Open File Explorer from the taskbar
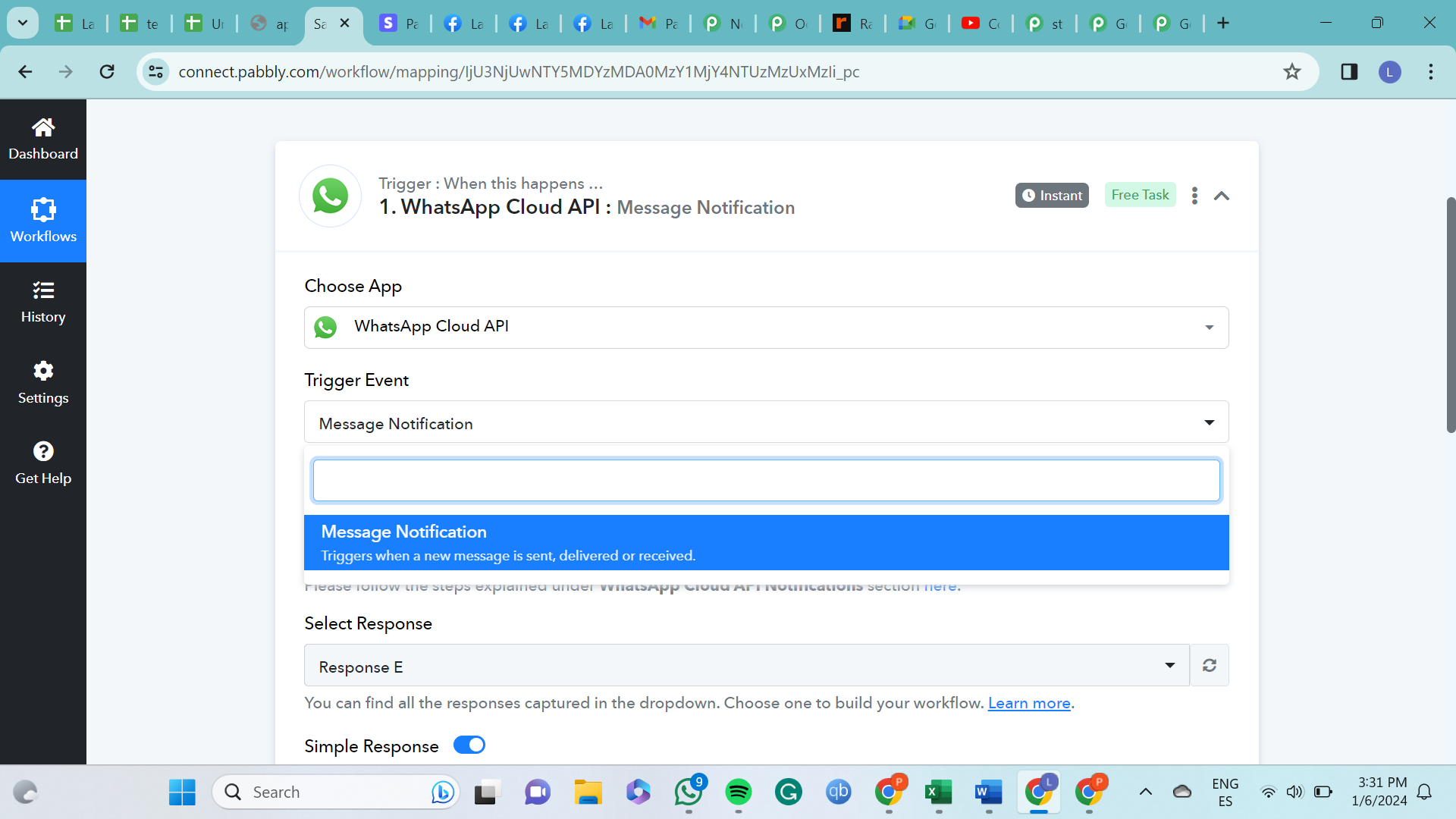Image resolution: width=1456 pixels, height=819 pixels. pos(588,792)
